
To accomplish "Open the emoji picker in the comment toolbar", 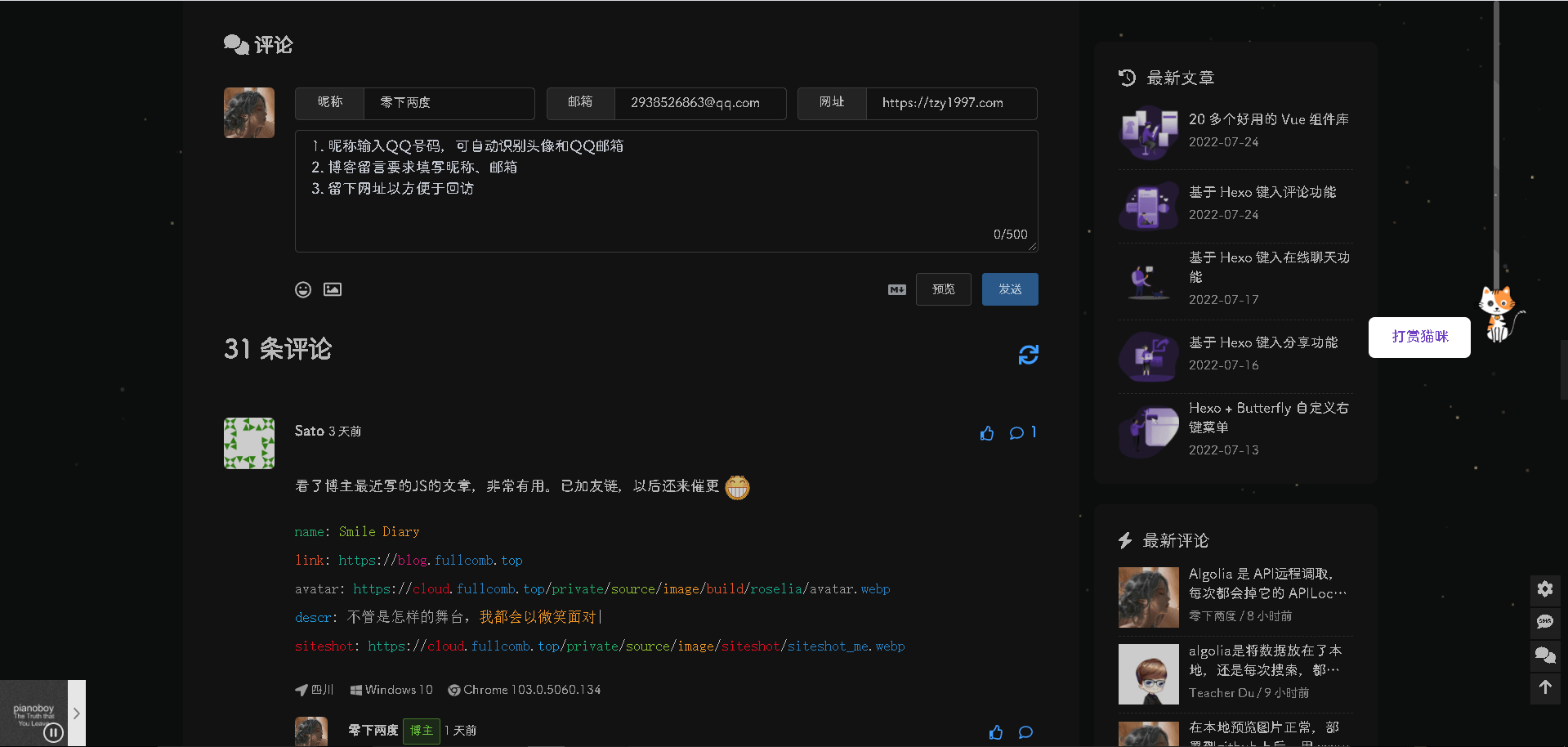I will (303, 289).
